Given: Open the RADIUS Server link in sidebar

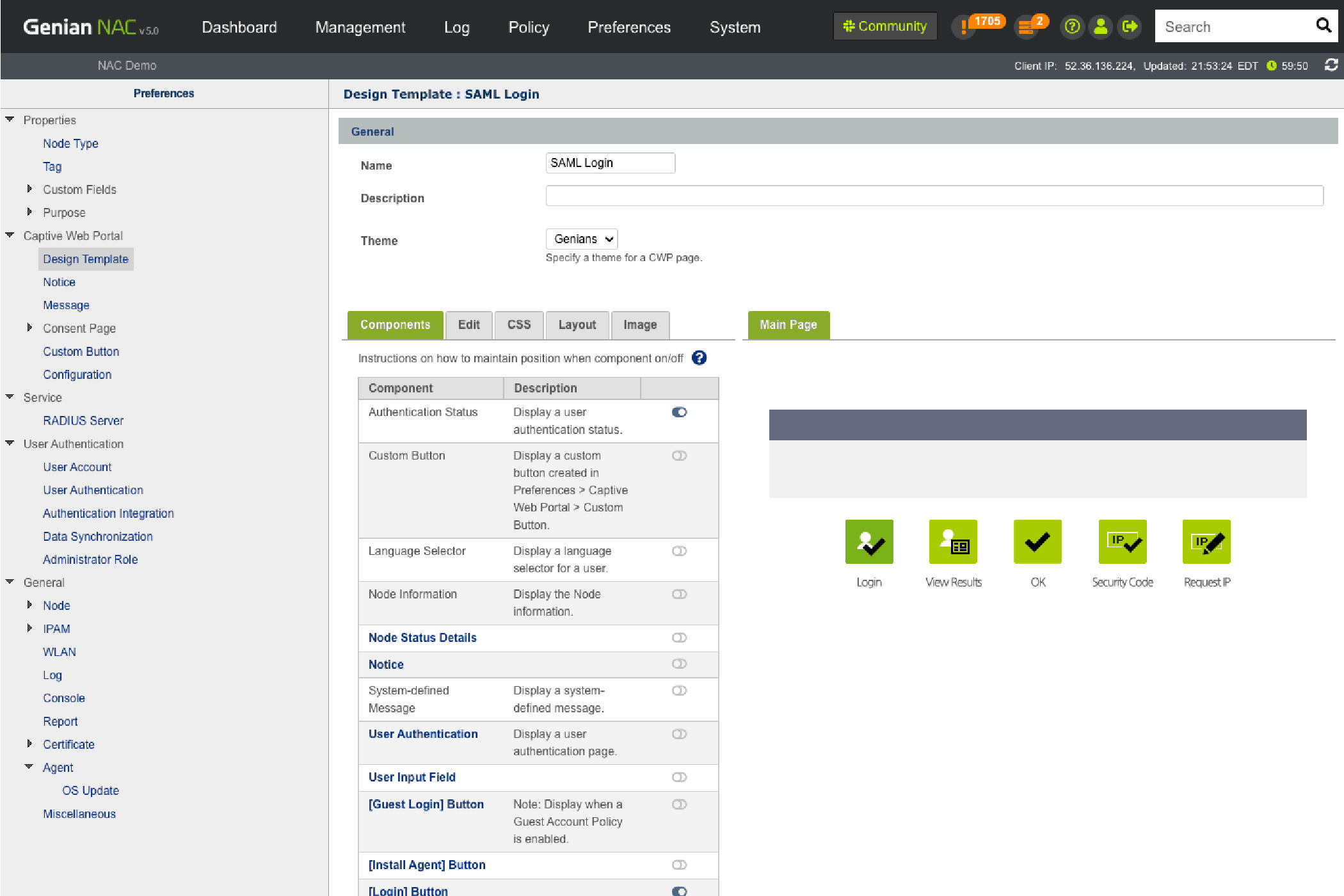Looking at the screenshot, I should (x=83, y=420).
